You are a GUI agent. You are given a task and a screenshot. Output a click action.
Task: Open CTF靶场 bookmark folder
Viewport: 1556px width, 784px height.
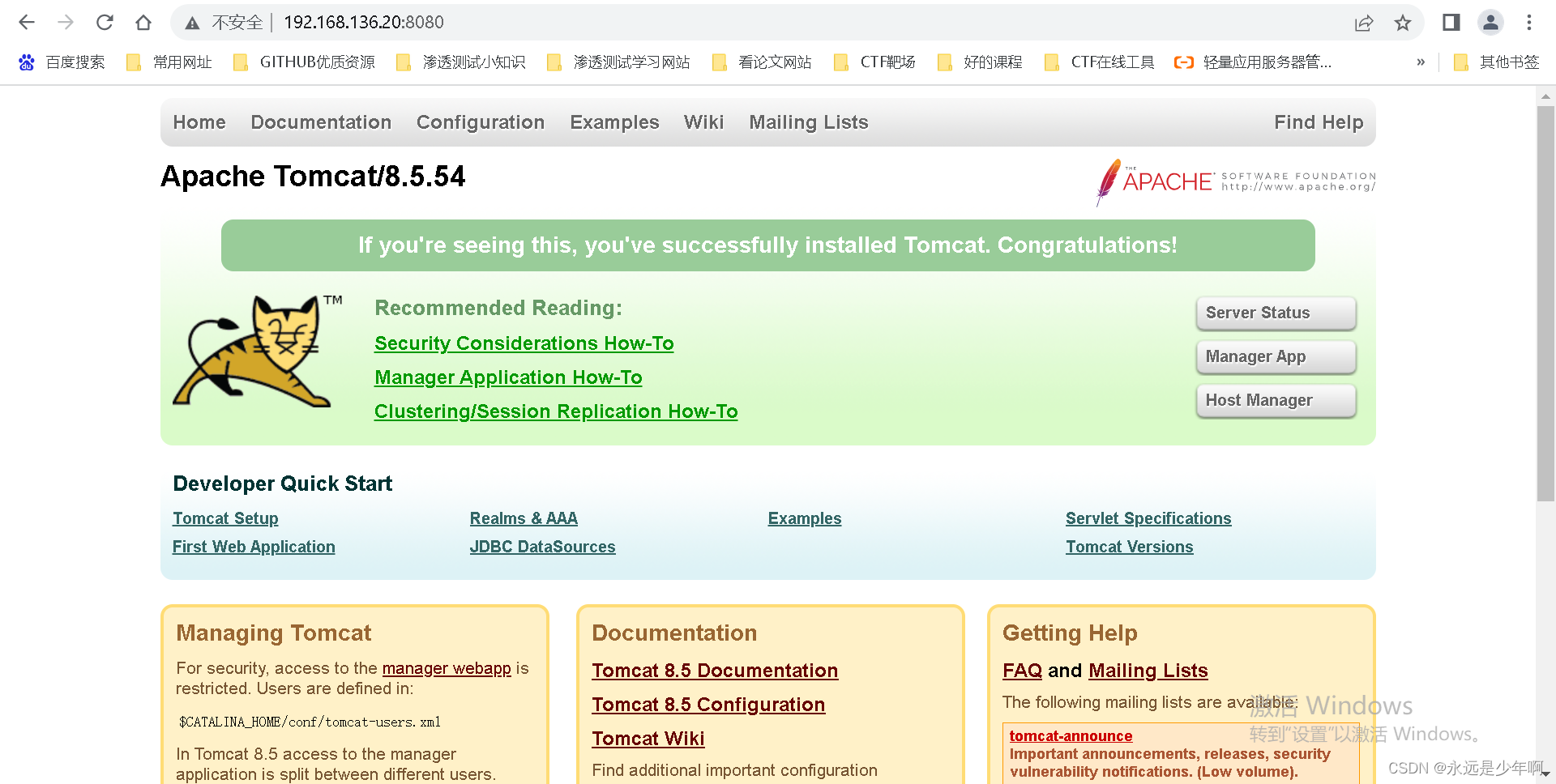point(874,62)
